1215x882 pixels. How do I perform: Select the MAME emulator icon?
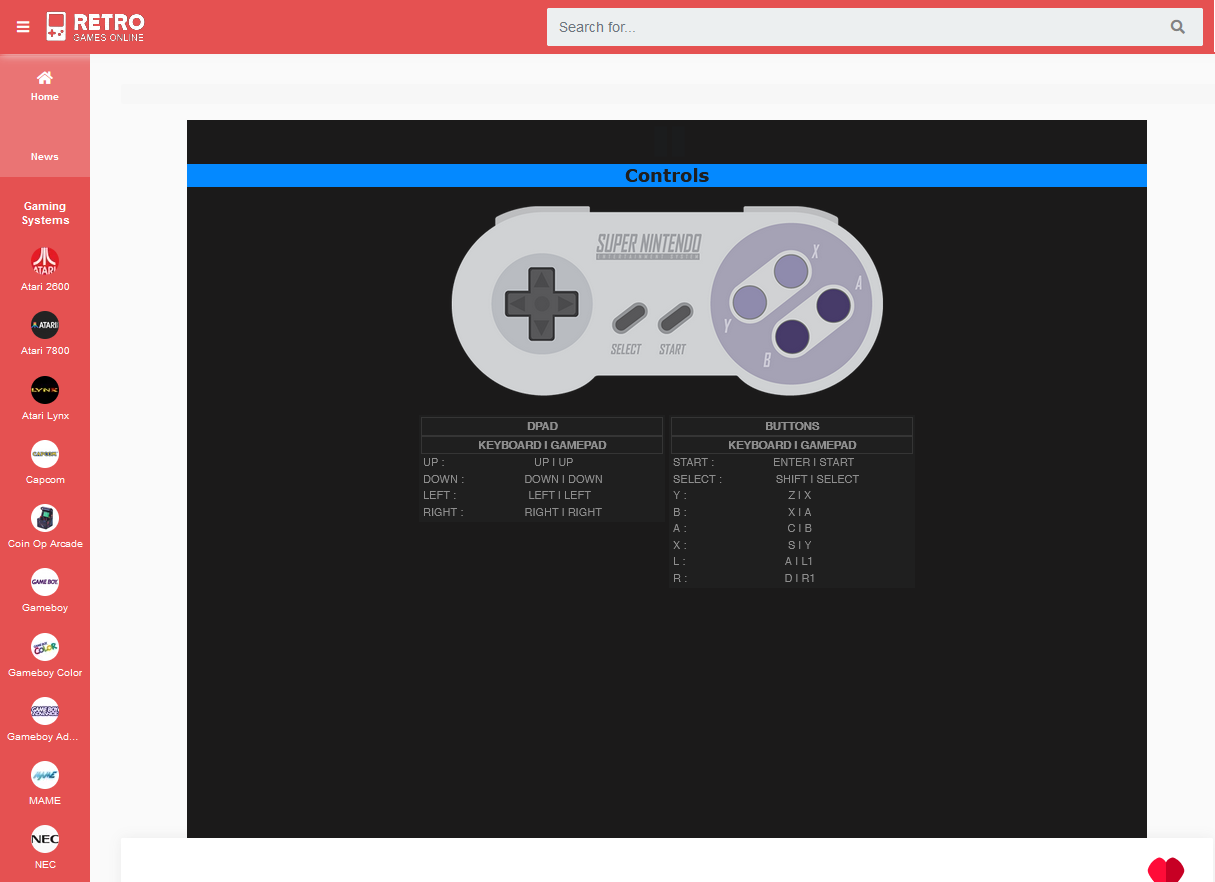pos(44,775)
